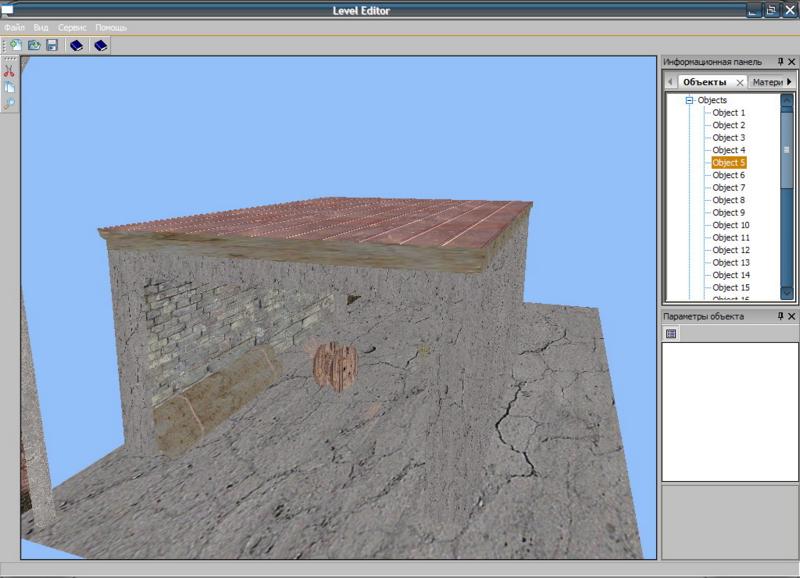Close the Параметры объекта panel
Image resolution: width=800 pixels, height=578 pixels.
792,316
